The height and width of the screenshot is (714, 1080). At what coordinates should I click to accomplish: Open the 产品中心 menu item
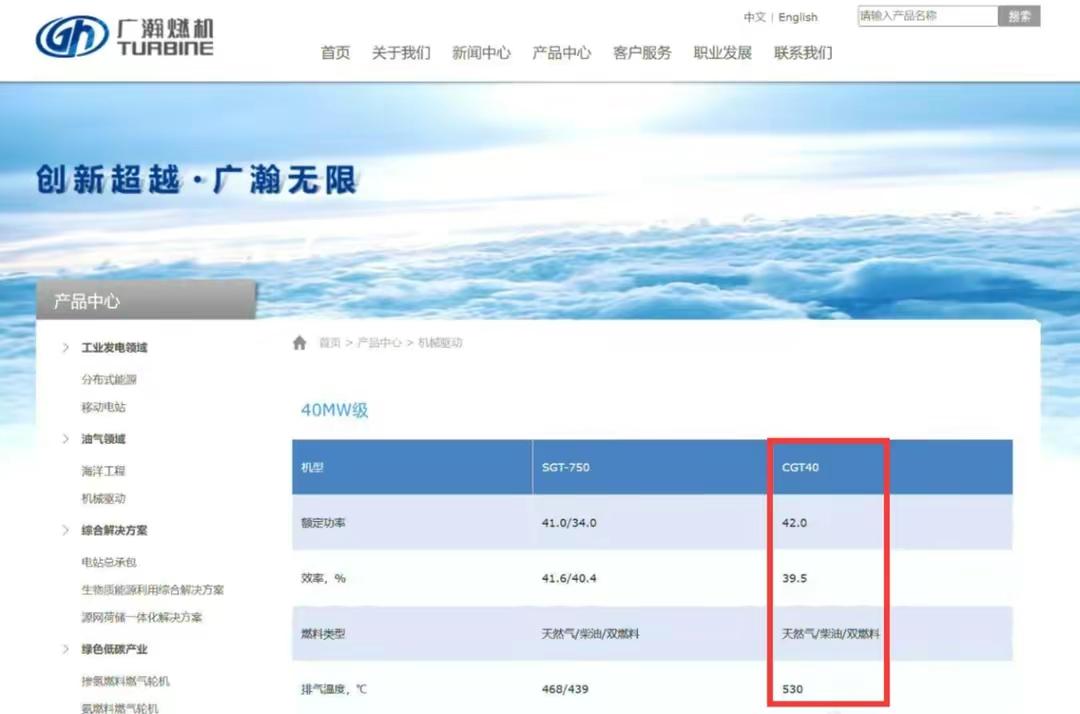pos(561,53)
